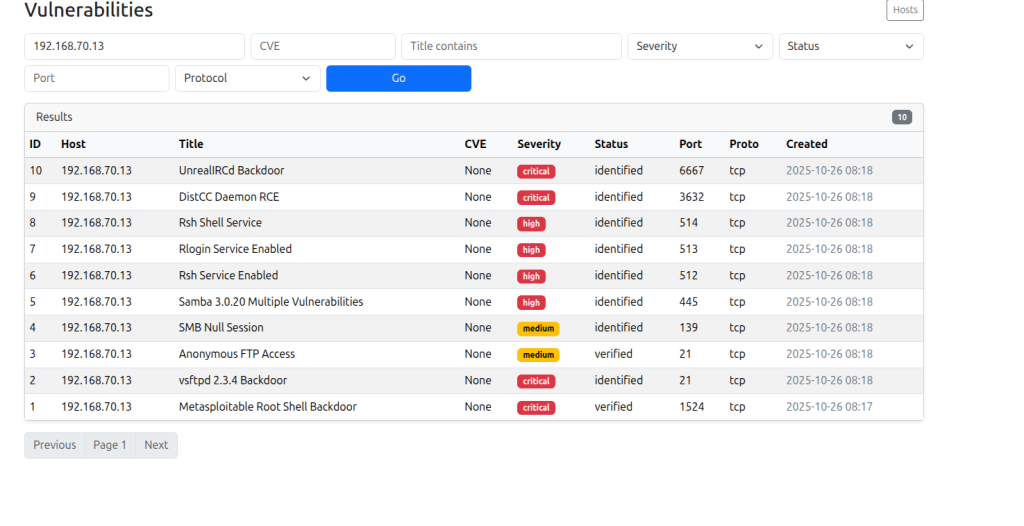
Task: Expand the Status filter dropdown
Action: coord(850,46)
